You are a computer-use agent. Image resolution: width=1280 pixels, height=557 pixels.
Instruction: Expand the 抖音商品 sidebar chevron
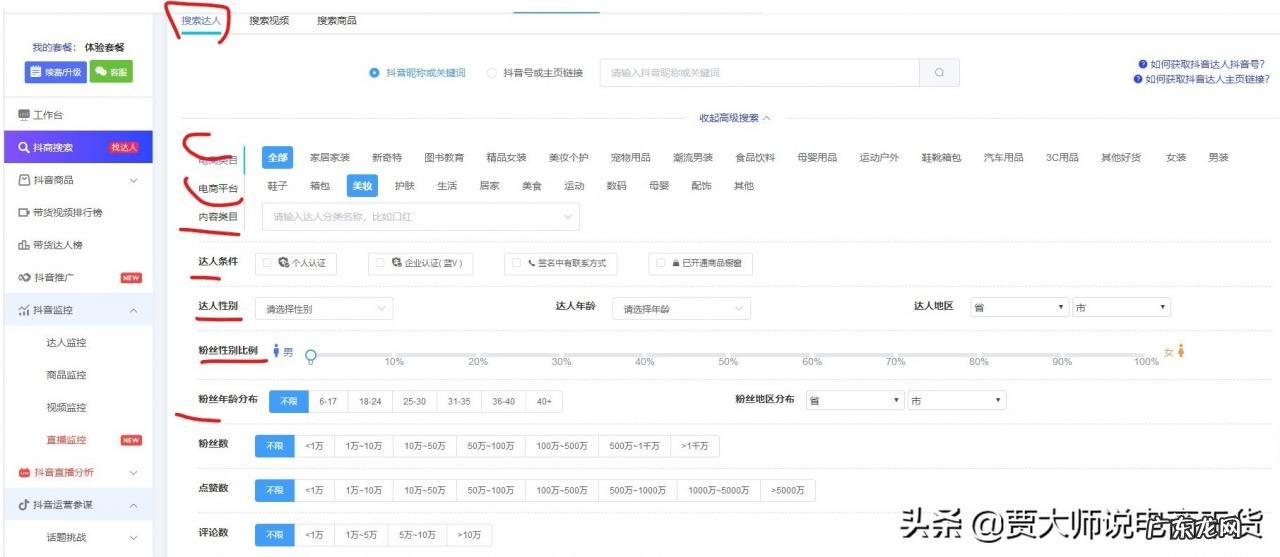(x=134, y=181)
